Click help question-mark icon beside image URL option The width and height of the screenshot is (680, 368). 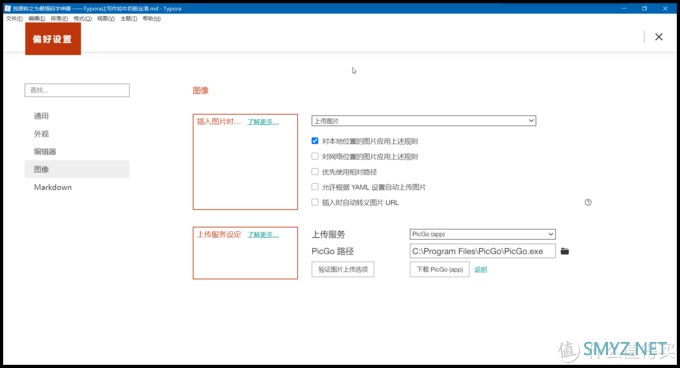click(x=588, y=202)
